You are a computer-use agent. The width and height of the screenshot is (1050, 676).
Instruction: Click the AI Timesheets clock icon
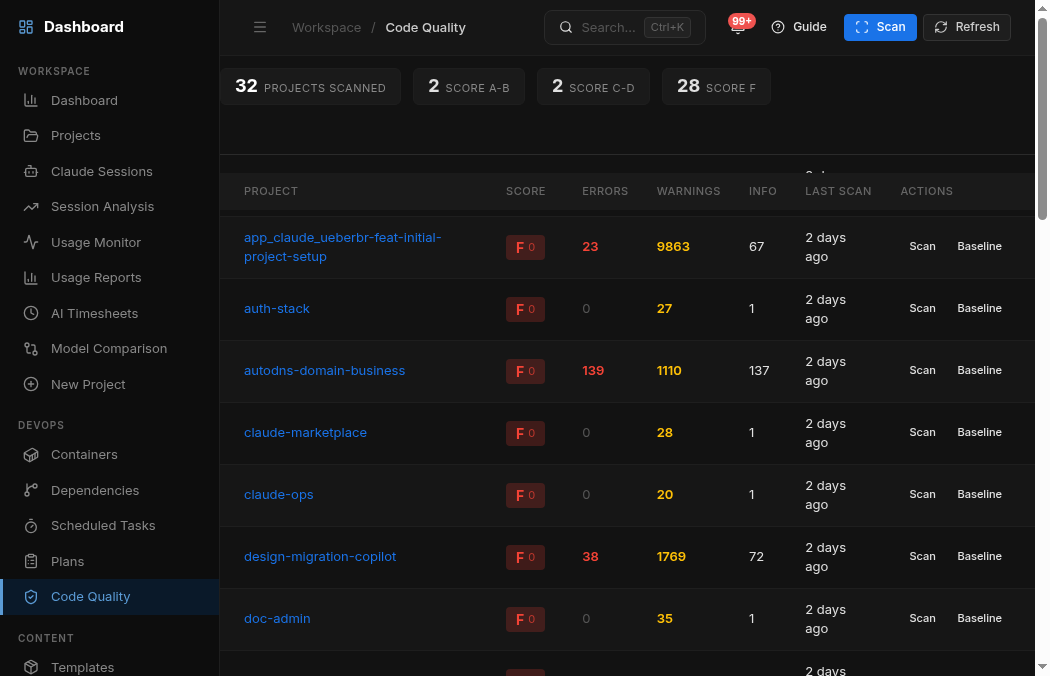click(x=31, y=314)
